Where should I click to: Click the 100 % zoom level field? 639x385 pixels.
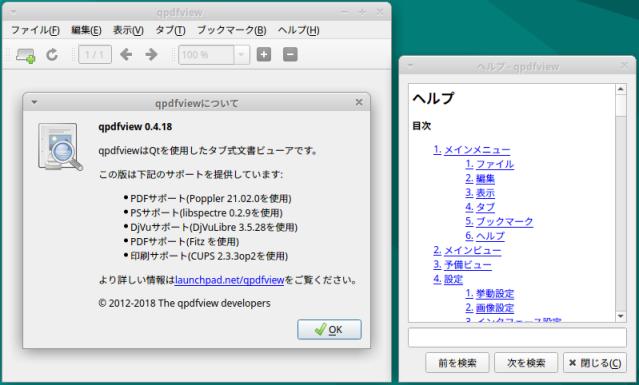coord(206,55)
